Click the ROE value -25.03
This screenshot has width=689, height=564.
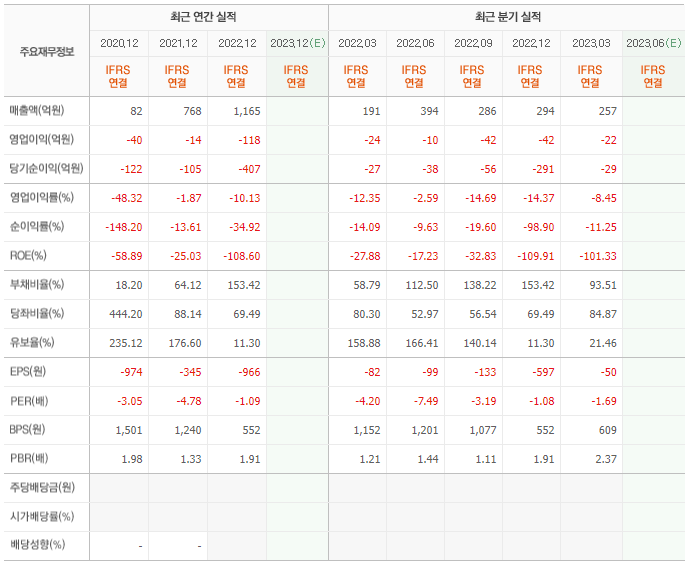pyautogui.click(x=186, y=256)
